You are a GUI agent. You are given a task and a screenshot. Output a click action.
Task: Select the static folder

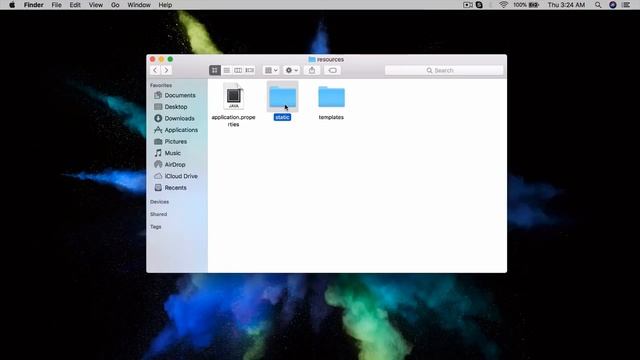click(x=282, y=97)
